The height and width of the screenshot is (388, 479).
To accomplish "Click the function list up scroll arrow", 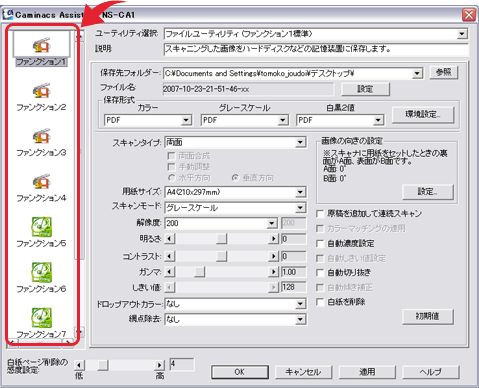I will (x=79, y=35).
